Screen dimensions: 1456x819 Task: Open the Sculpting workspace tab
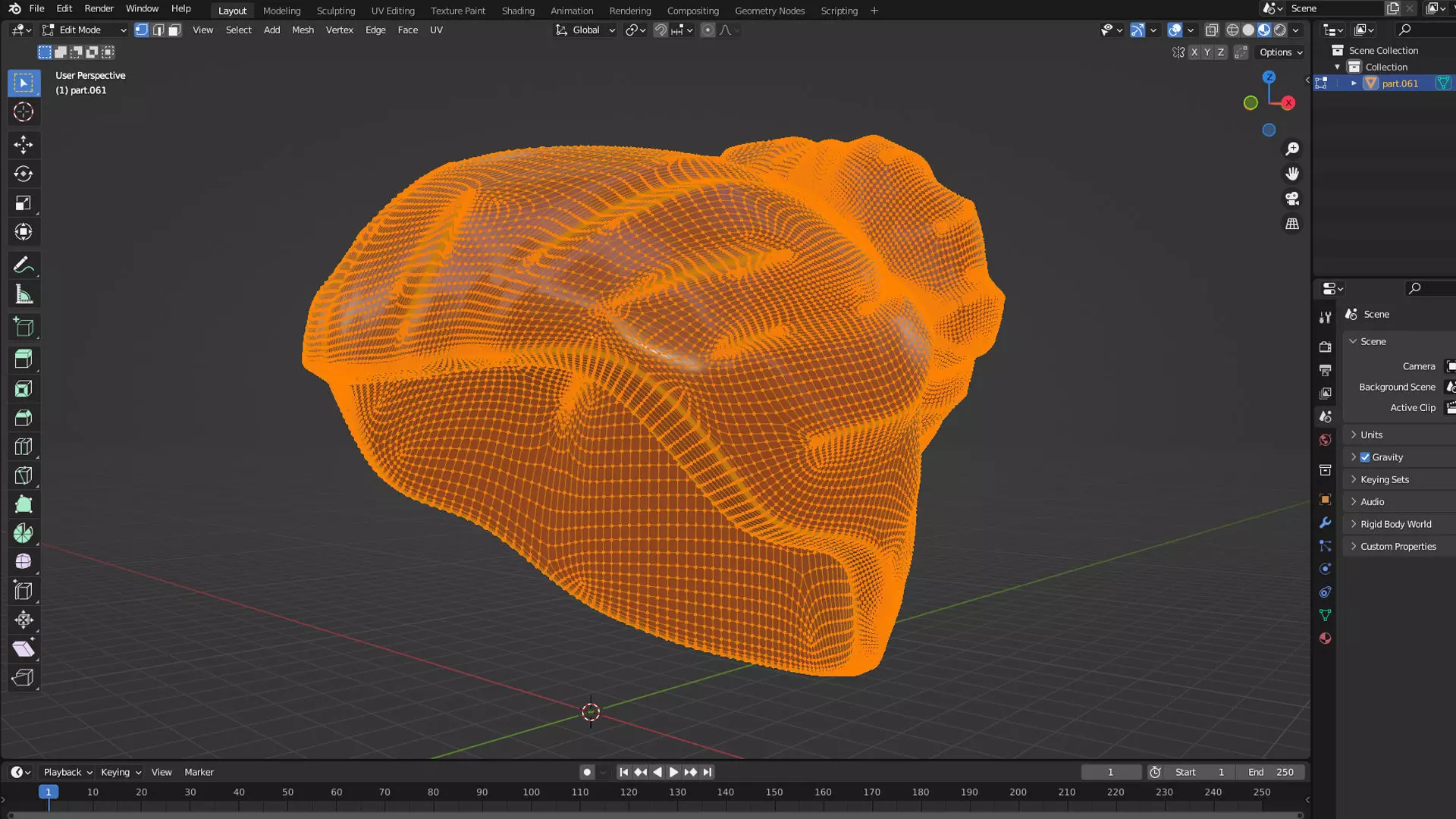(335, 11)
